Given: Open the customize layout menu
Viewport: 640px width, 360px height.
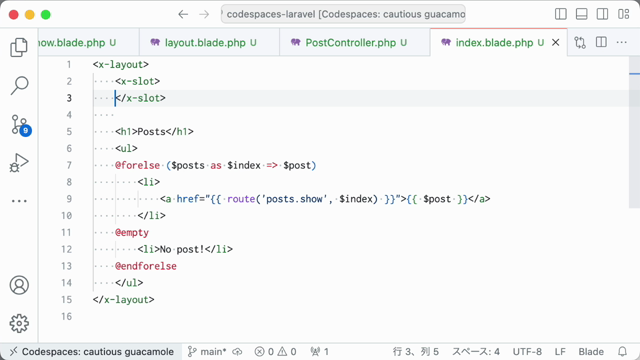Looking at the screenshot, I should 623,14.
